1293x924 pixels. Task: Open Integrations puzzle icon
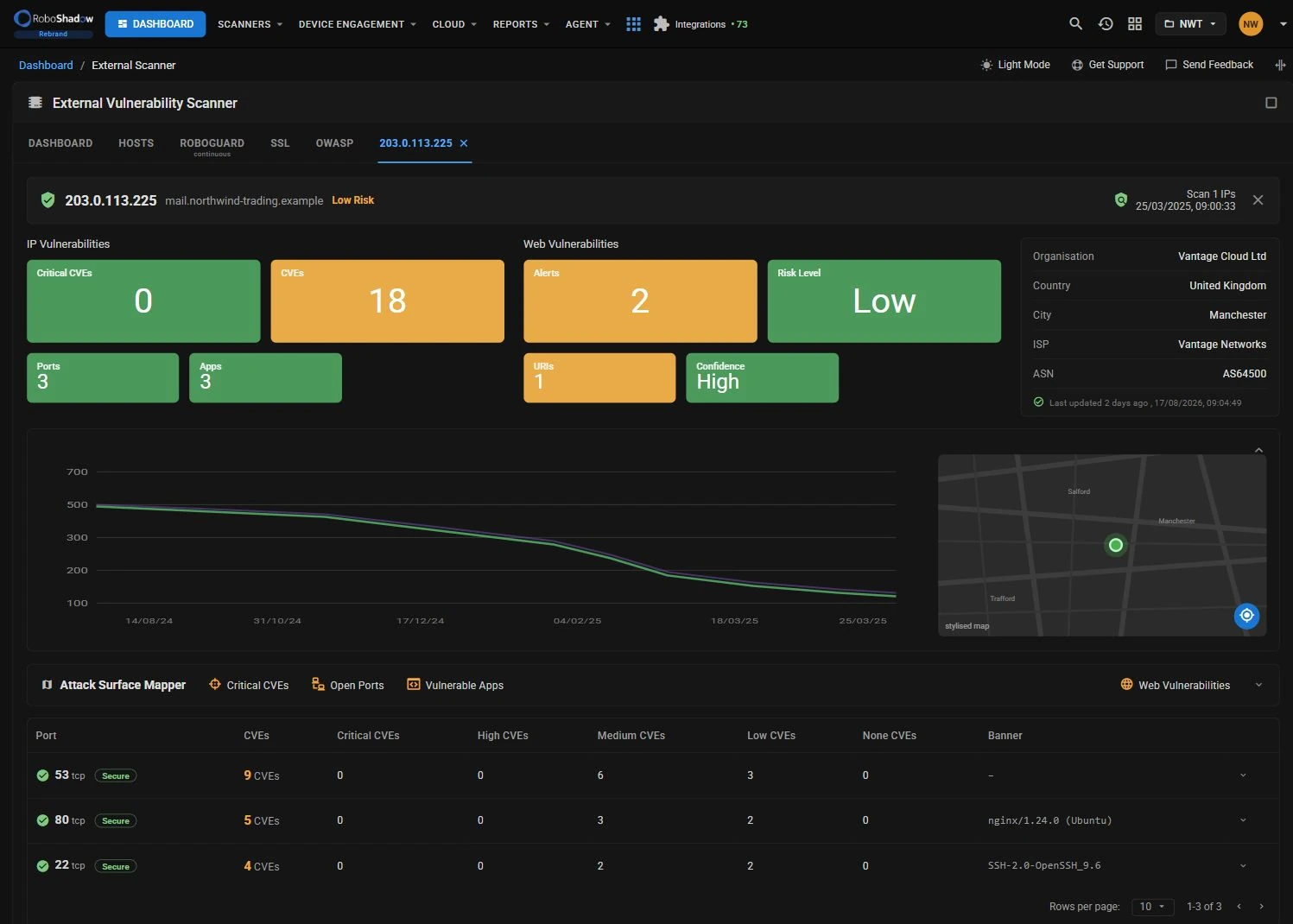tap(662, 24)
